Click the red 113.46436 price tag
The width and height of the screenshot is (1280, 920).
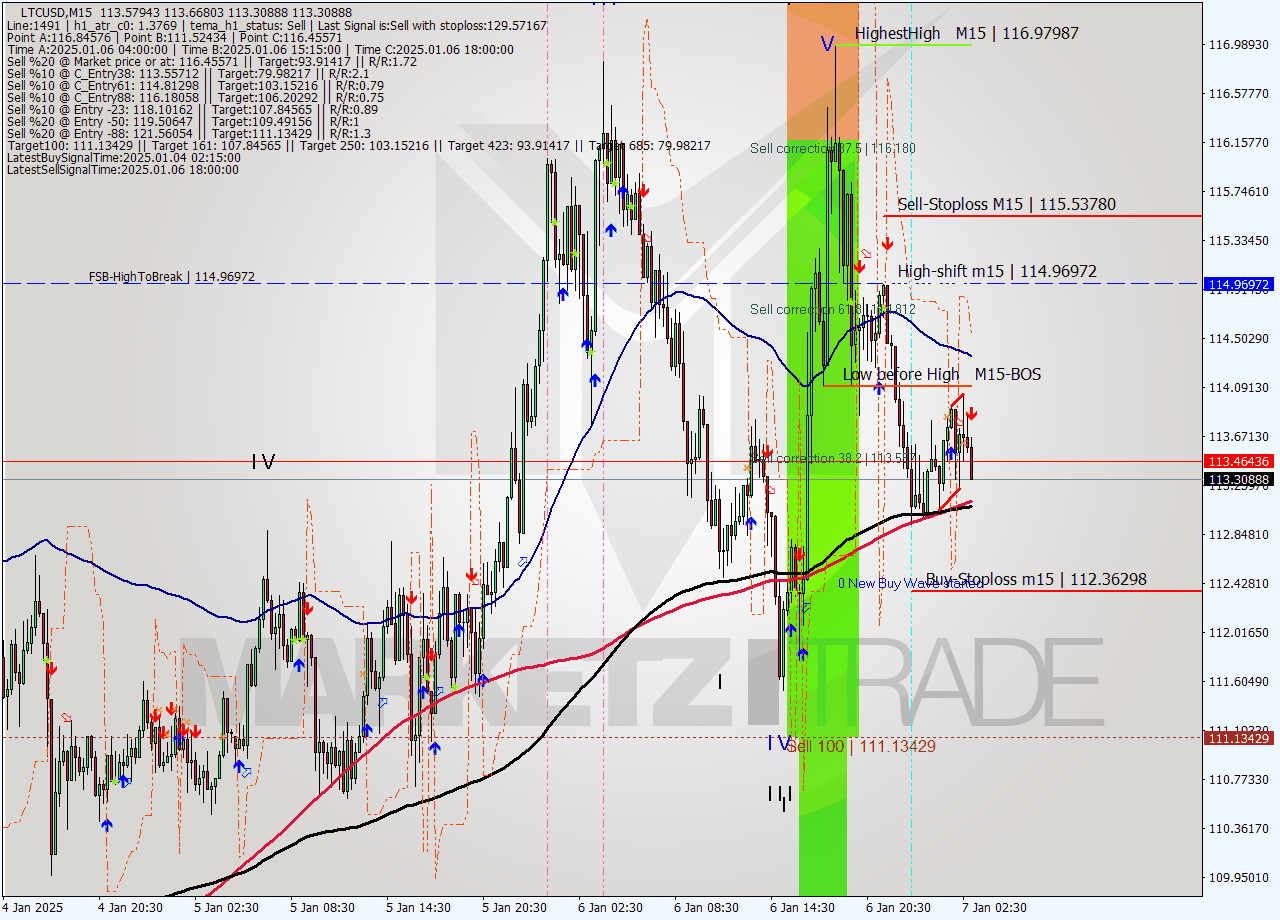(1240, 461)
